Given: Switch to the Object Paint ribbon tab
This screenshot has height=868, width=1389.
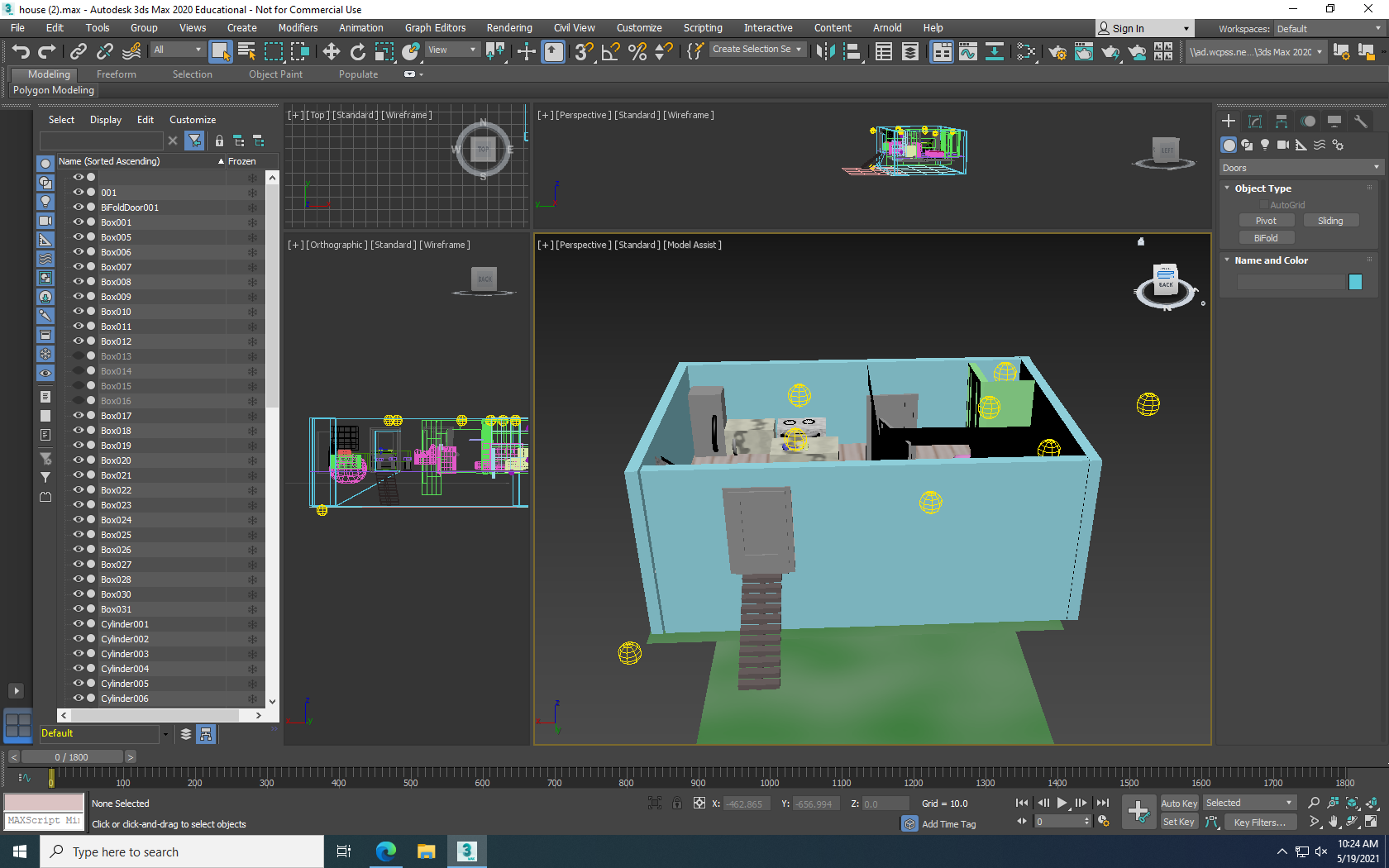Looking at the screenshot, I should (275, 74).
